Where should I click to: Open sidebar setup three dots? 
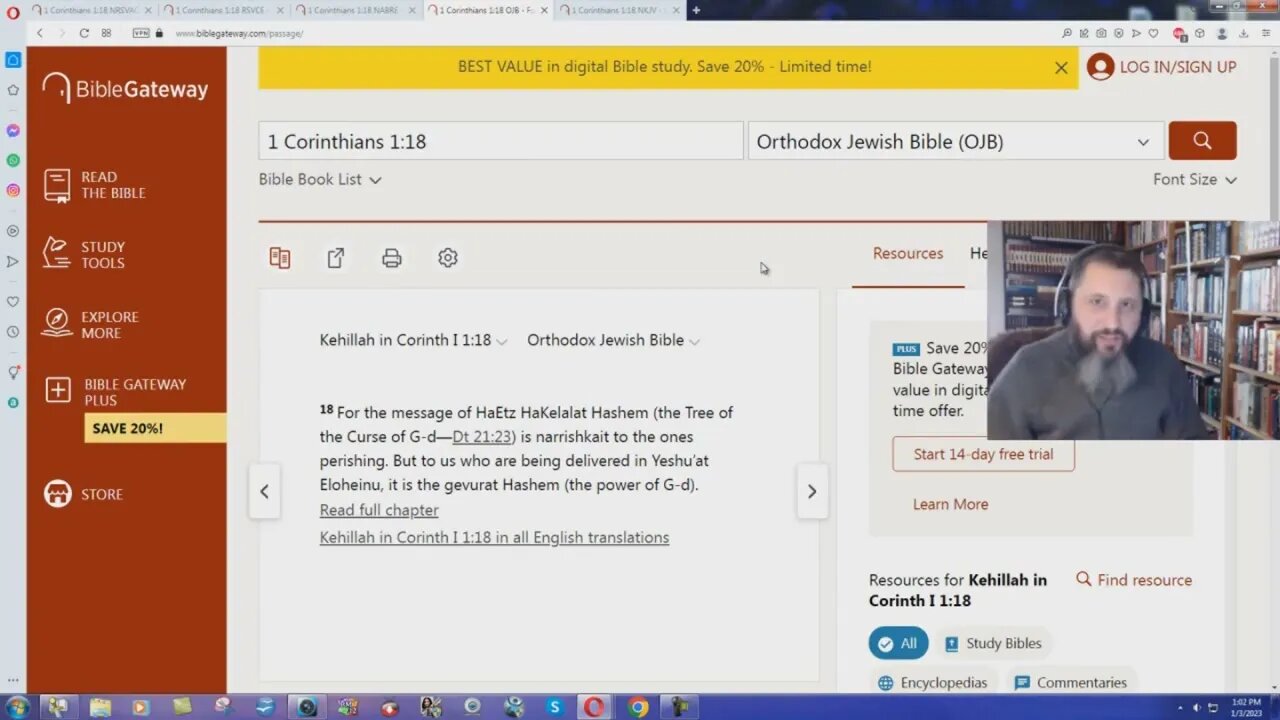click(13, 680)
